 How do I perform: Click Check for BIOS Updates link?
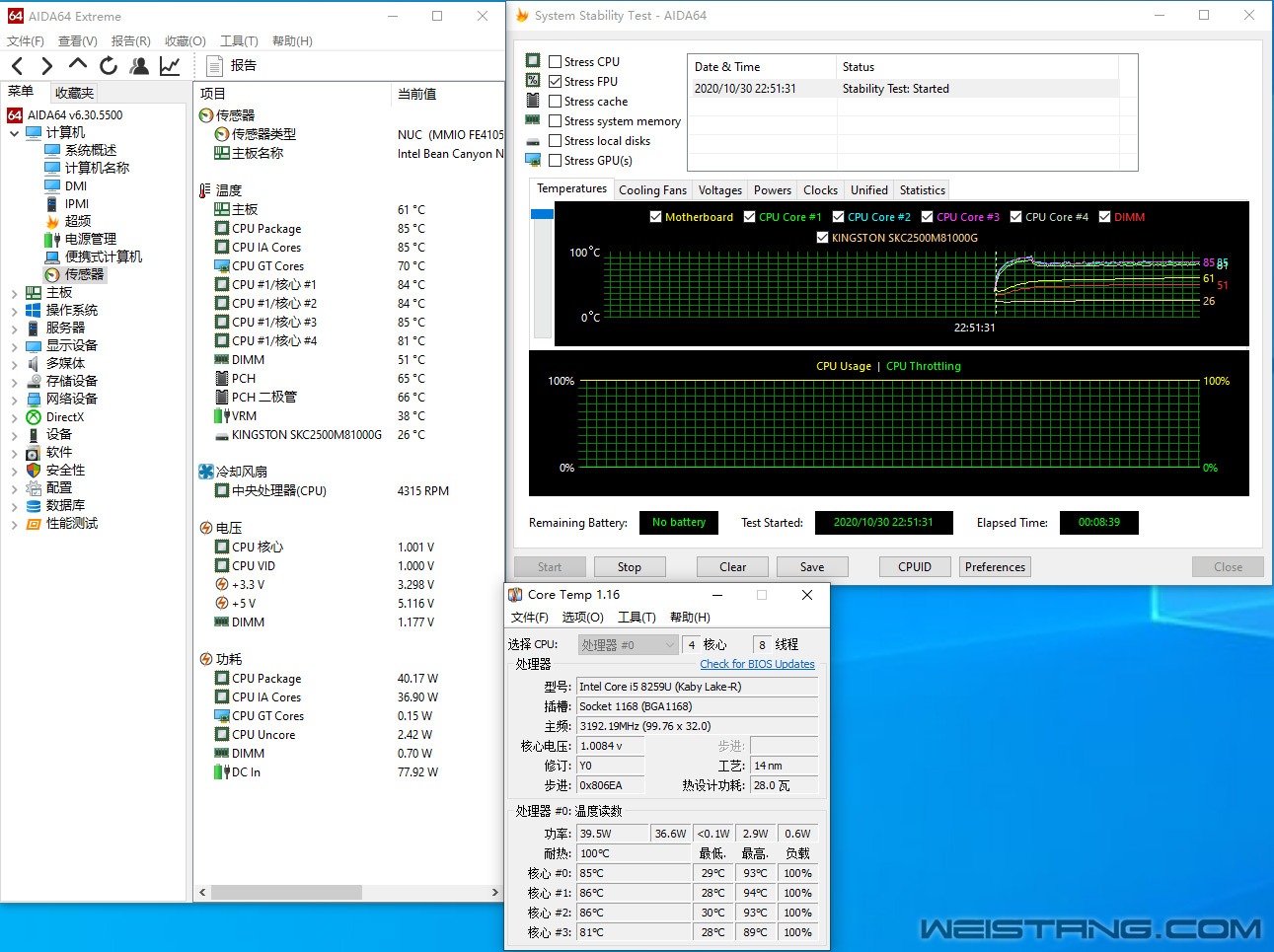(x=757, y=664)
